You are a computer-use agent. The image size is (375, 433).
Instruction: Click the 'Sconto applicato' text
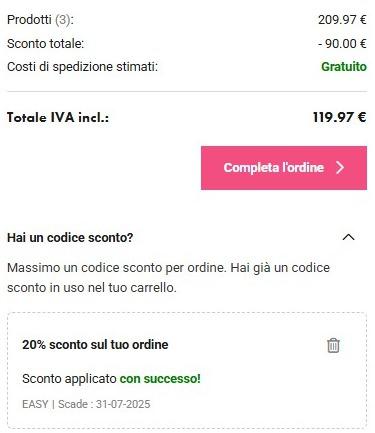69,379
